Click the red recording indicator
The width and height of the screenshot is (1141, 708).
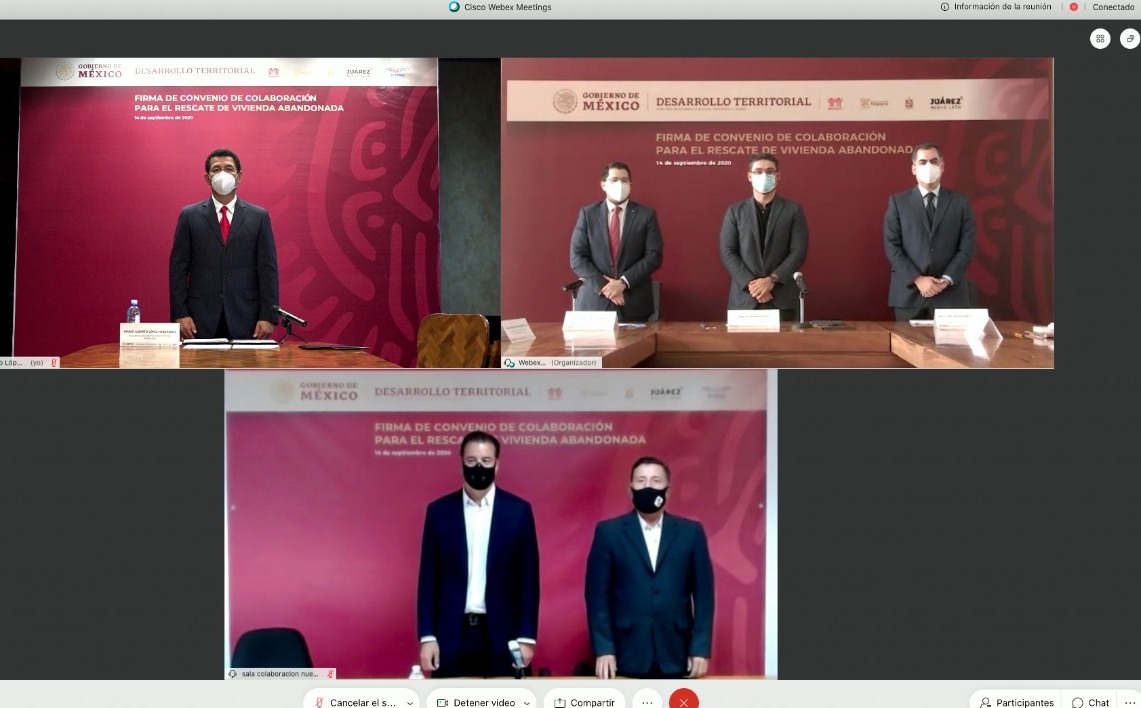tap(1074, 7)
